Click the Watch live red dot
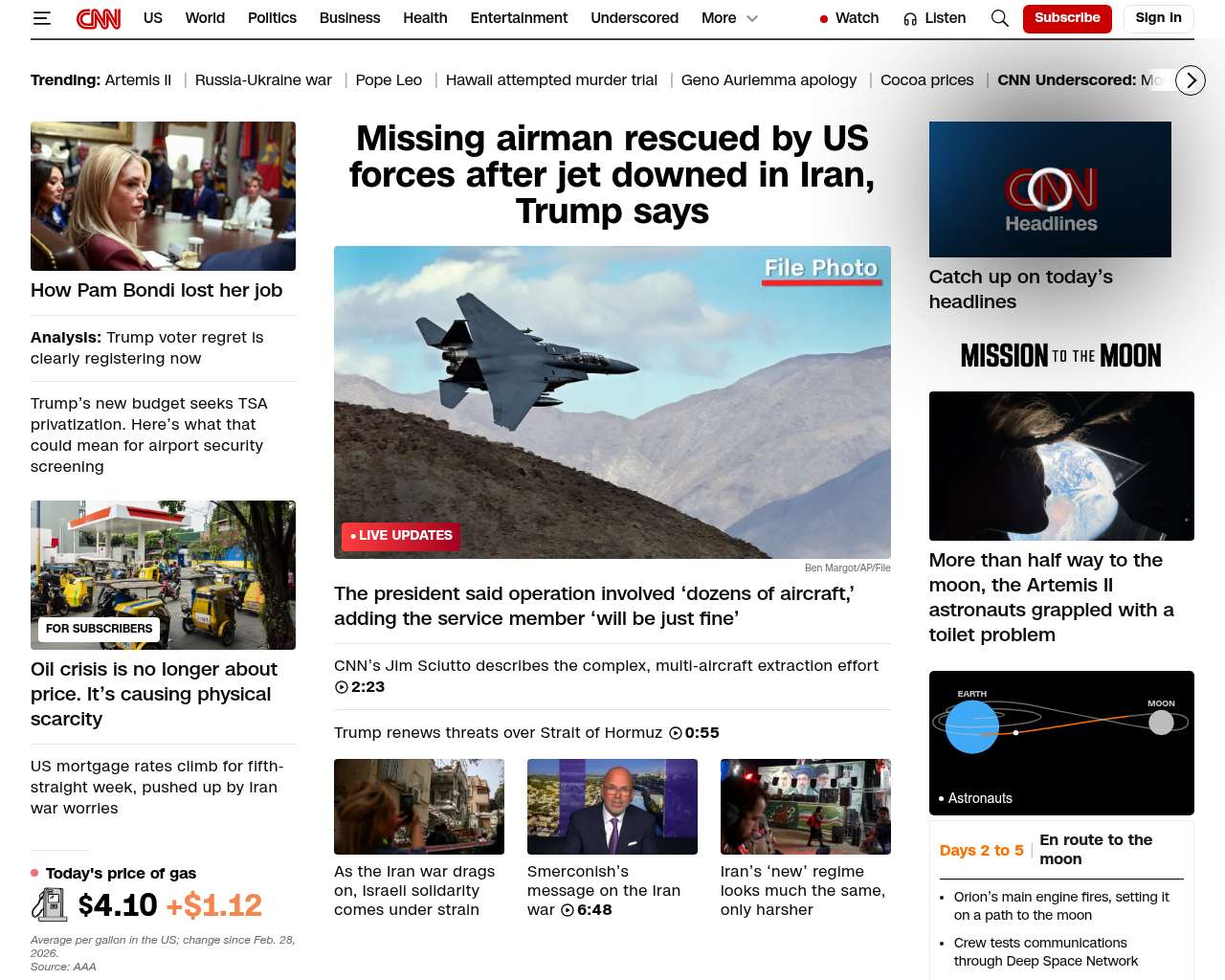Image resolution: width=1225 pixels, height=980 pixels. coord(824,19)
